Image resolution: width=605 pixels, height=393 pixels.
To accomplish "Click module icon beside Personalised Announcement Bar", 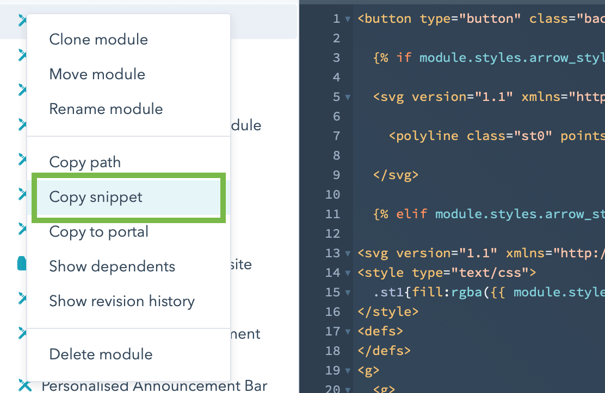I will pos(25,385).
